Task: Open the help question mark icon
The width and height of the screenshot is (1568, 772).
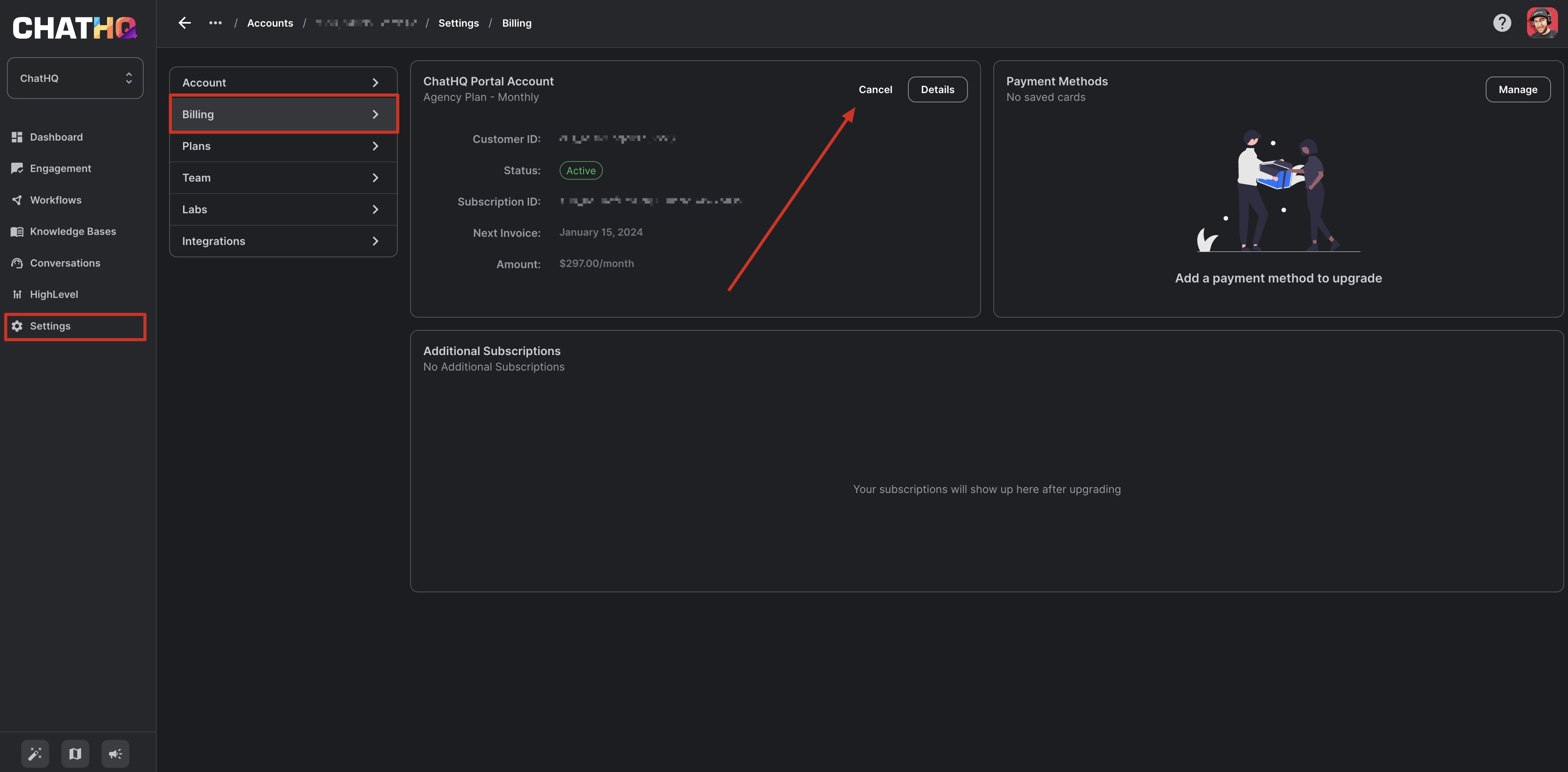Action: point(1502,23)
